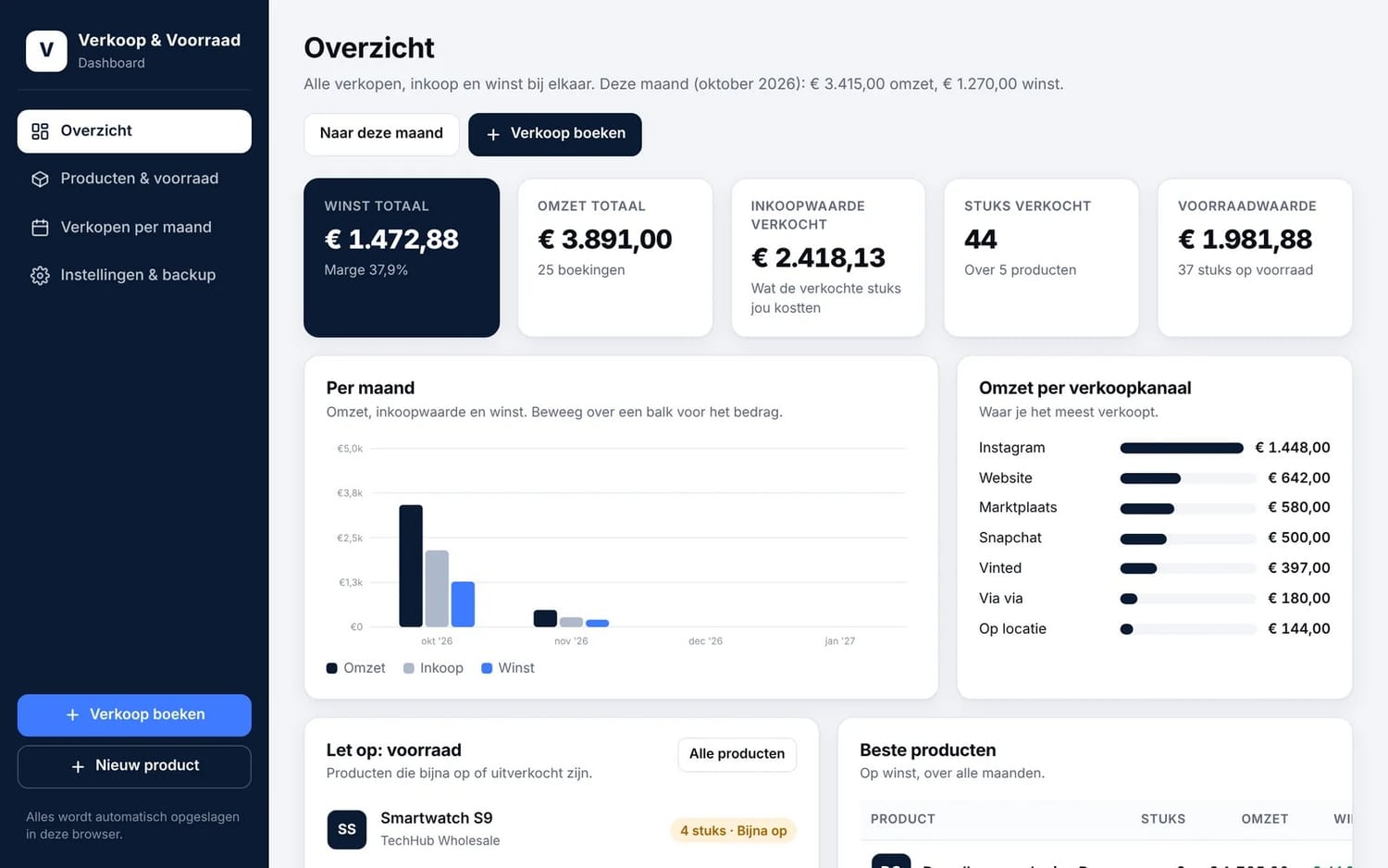Click the SS avatar of Smartwatch S9
Viewport: 1388px width, 868px height.
347,829
